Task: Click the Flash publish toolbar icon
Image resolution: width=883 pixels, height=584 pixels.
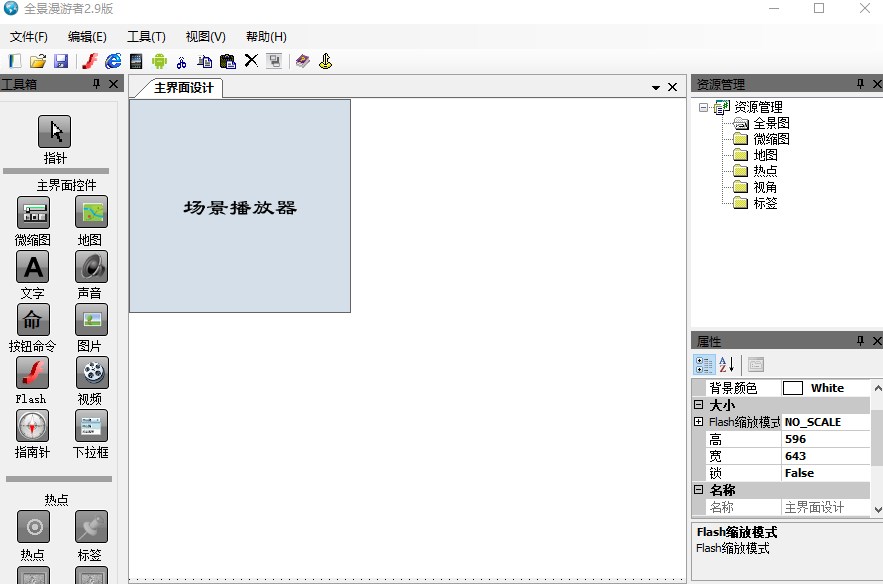Action: click(90, 61)
